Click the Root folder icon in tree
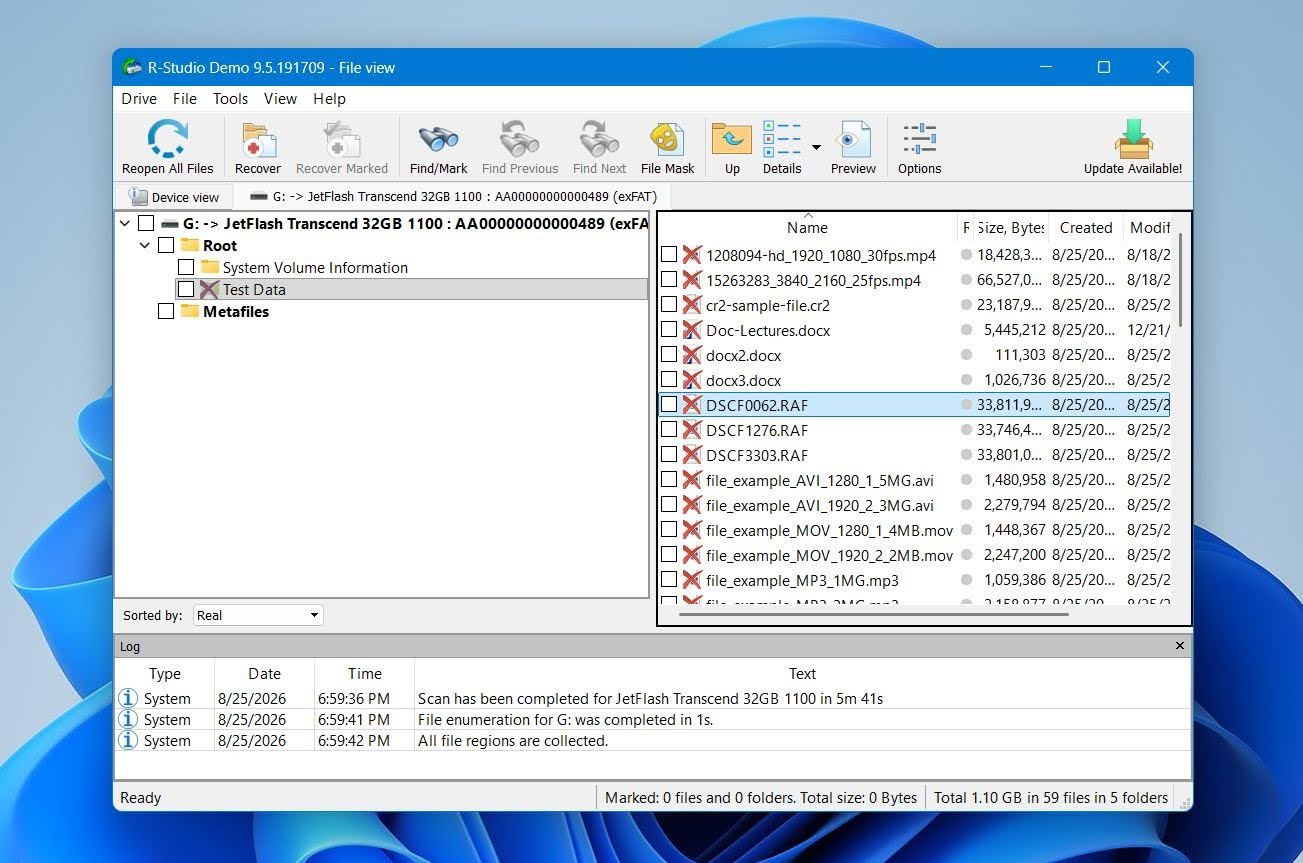Viewport: 1303px width, 863px height. 190,245
